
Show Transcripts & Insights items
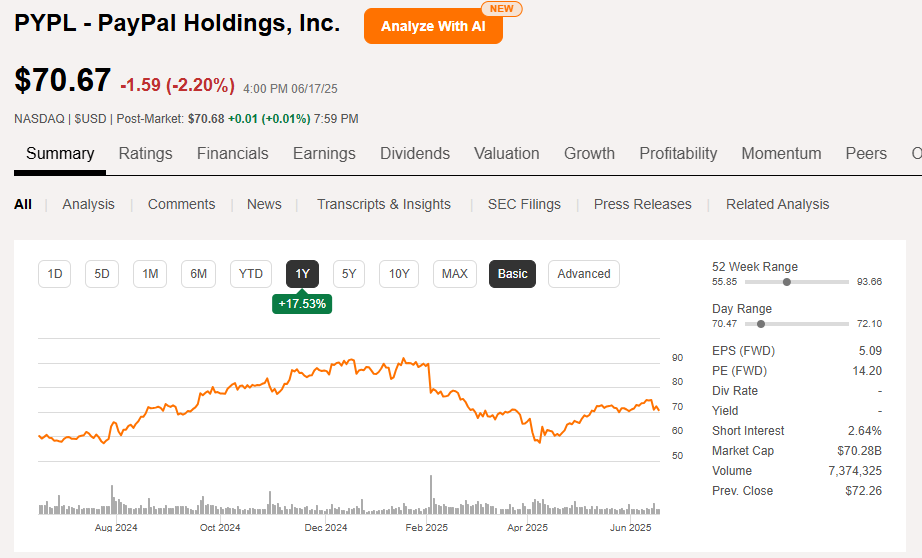pos(384,204)
